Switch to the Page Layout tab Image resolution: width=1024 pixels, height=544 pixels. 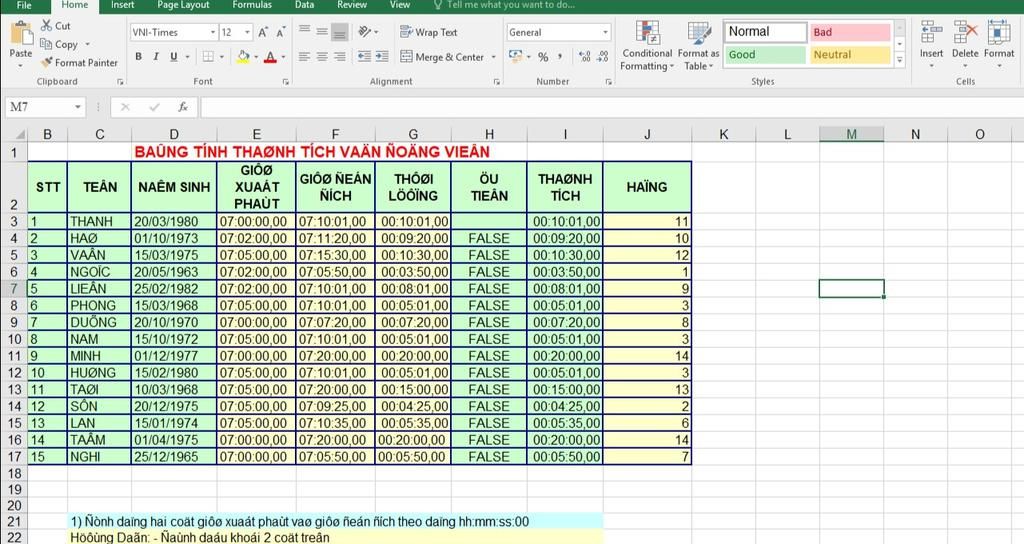(x=184, y=5)
